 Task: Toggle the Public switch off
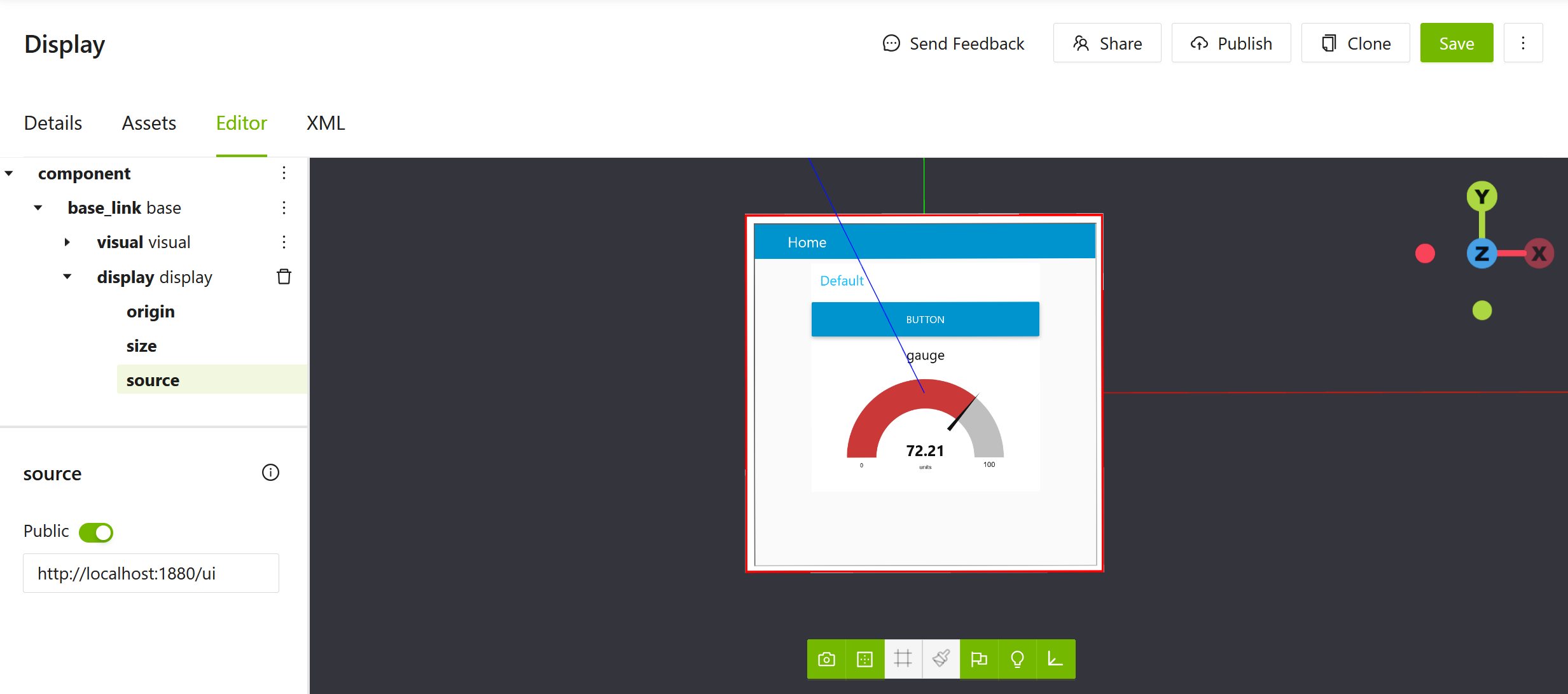96,532
